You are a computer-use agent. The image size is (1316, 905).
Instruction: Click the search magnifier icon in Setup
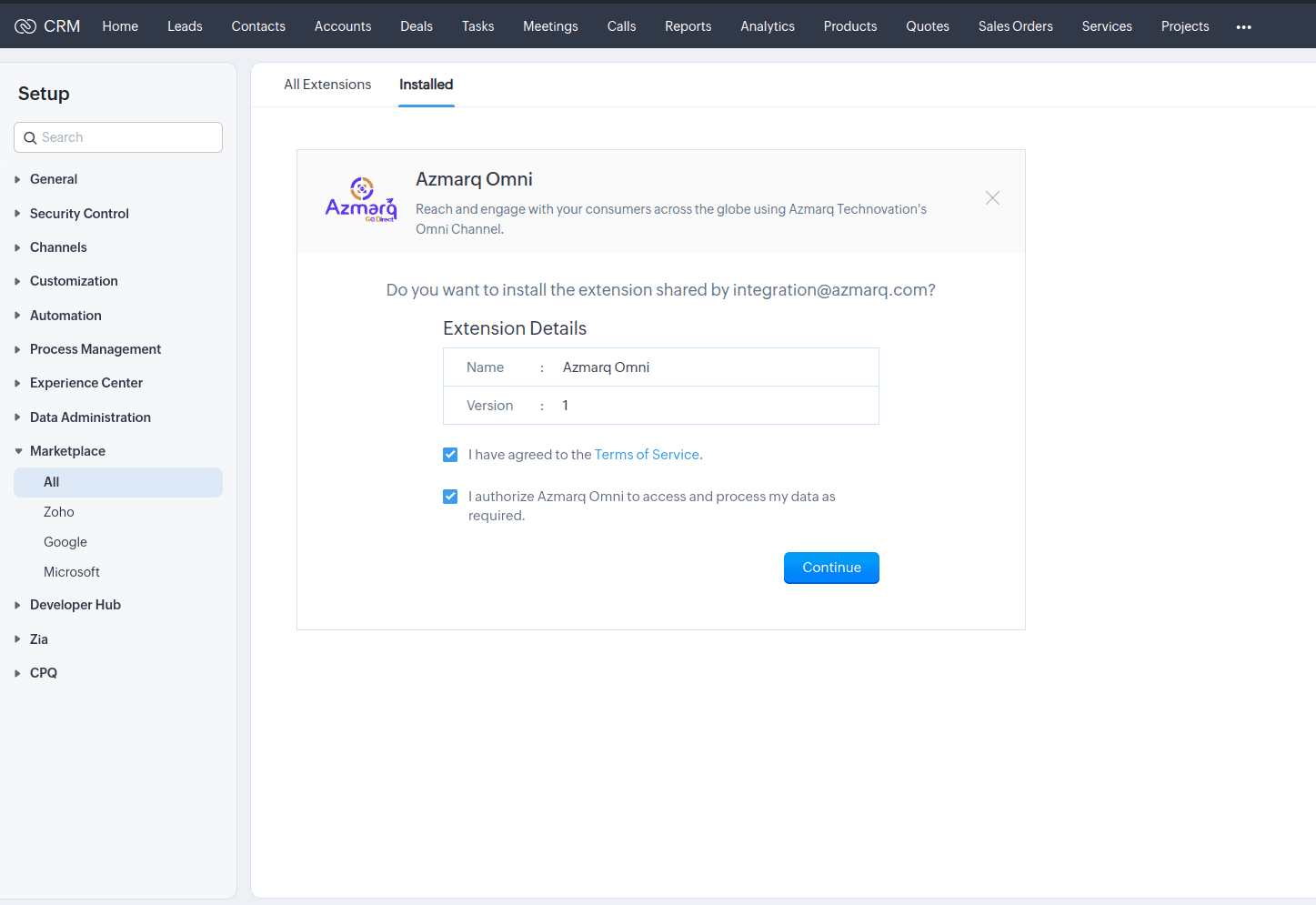coord(30,137)
